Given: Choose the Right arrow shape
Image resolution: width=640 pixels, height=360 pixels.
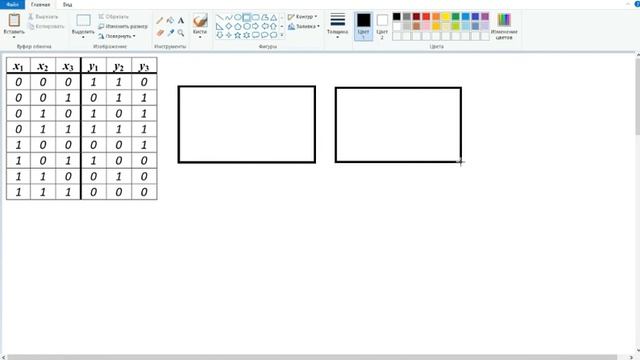Looking at the screenshot, I should (256, 26).
